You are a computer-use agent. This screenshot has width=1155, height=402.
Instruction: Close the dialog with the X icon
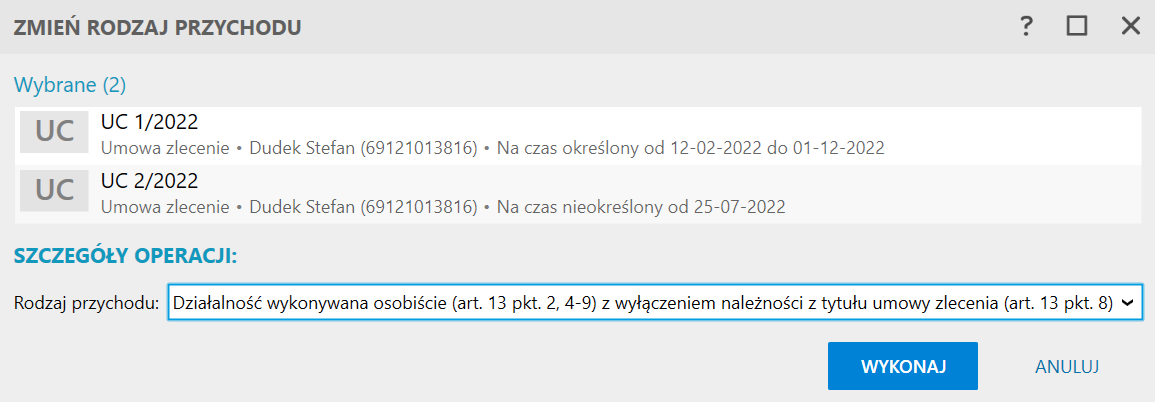click(1131, 27)
